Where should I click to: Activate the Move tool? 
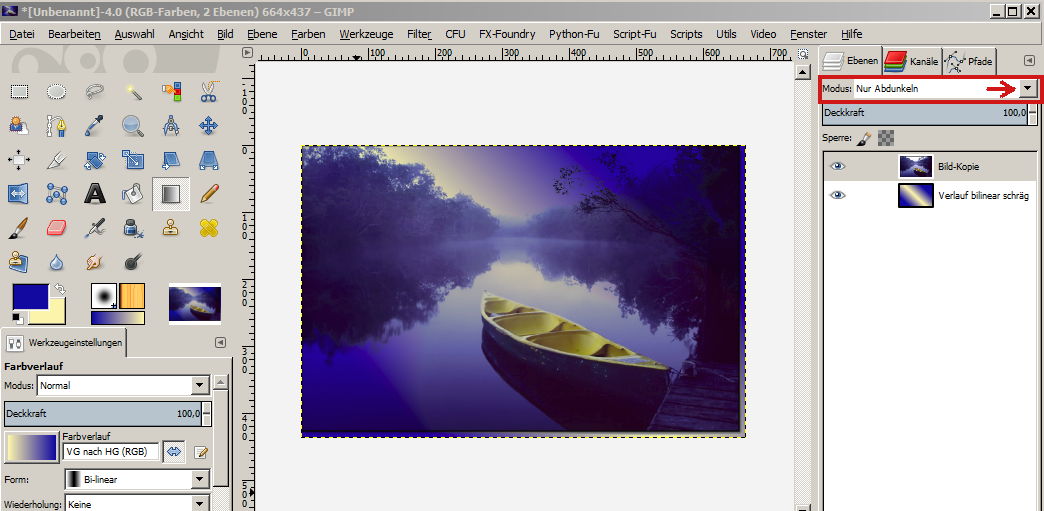coord(209,125)
